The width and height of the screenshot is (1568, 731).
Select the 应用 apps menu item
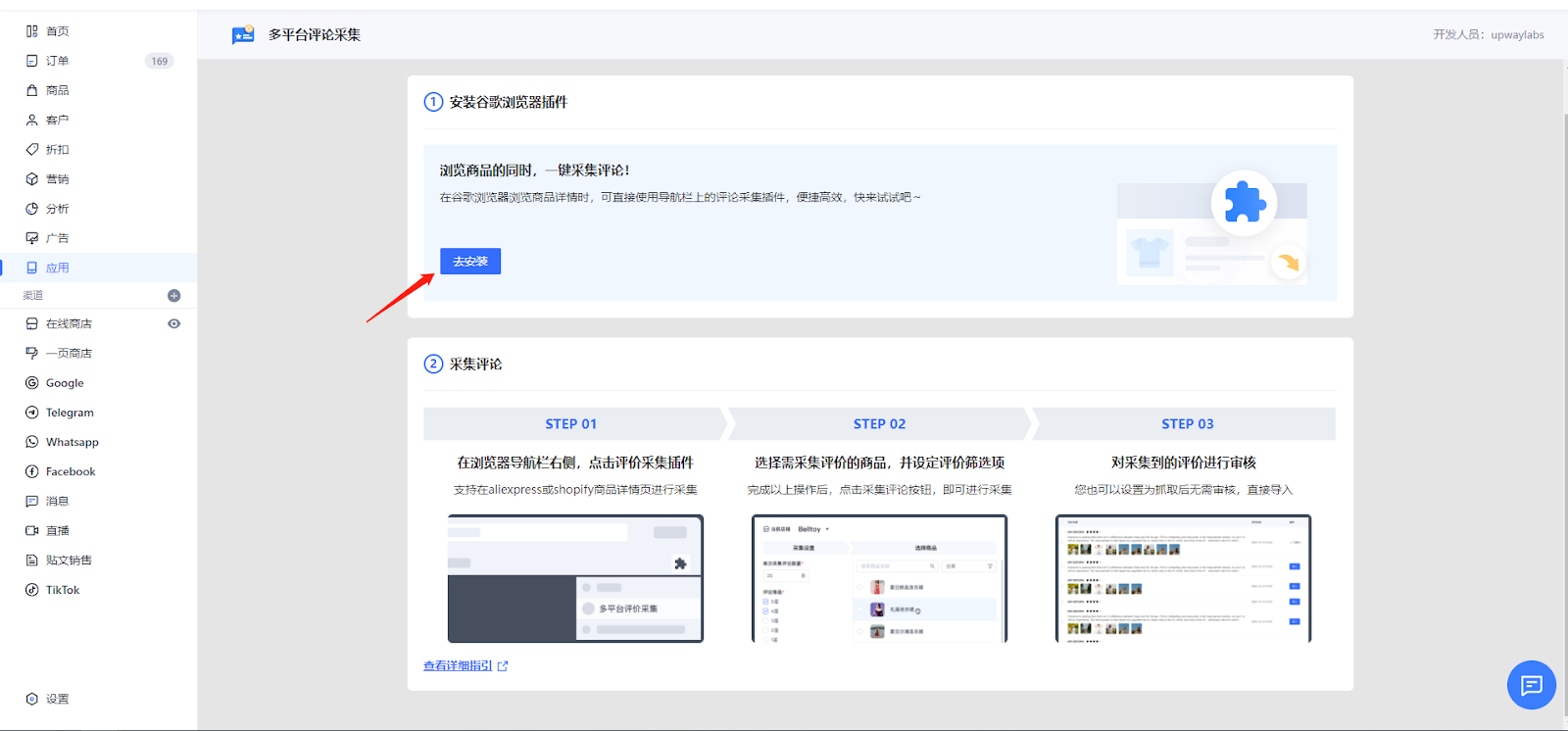click(x=57, y=268)
